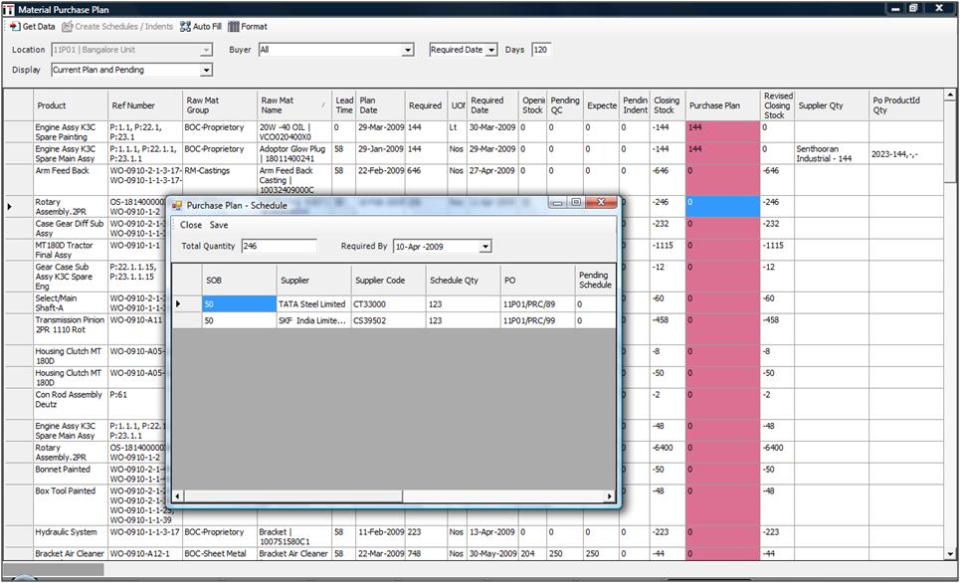Maximize the Purchase Plan - Schedule dialog
Screen dimensions: 960x583
coord(576,202)
